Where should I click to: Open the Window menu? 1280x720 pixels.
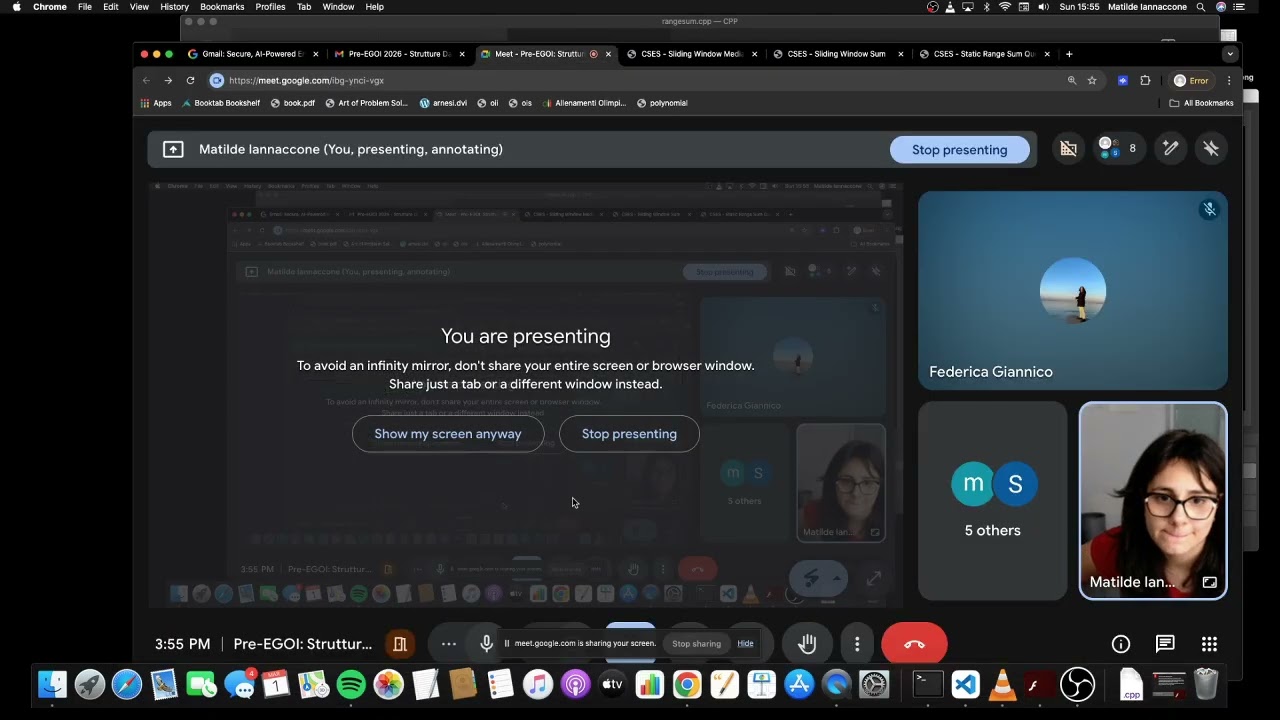pyautogui.click(x=338, y=7)
